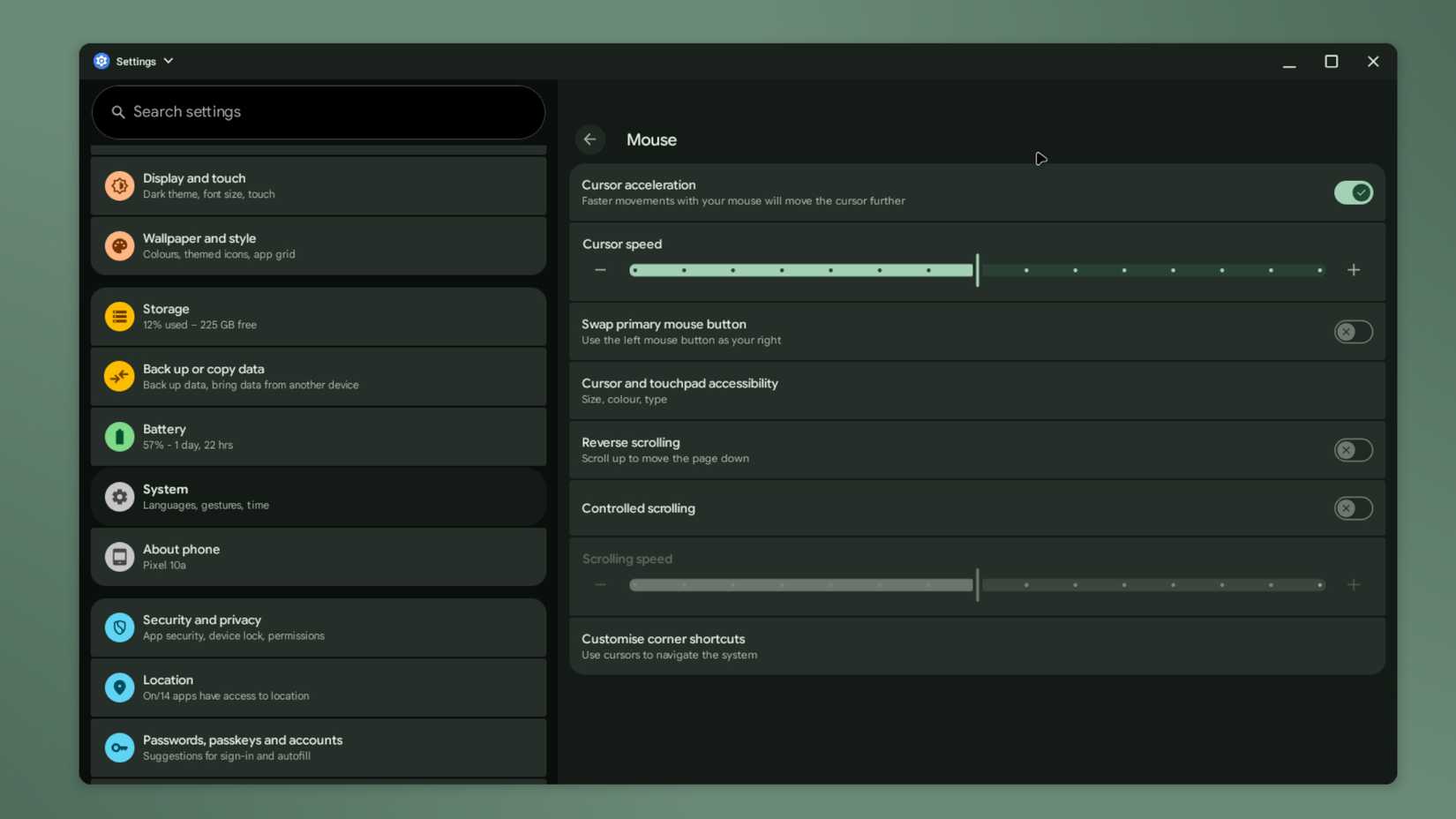The image size is (1456, 819).
Task: Select the Security and privacy shield icon
Action: point(120,627)
